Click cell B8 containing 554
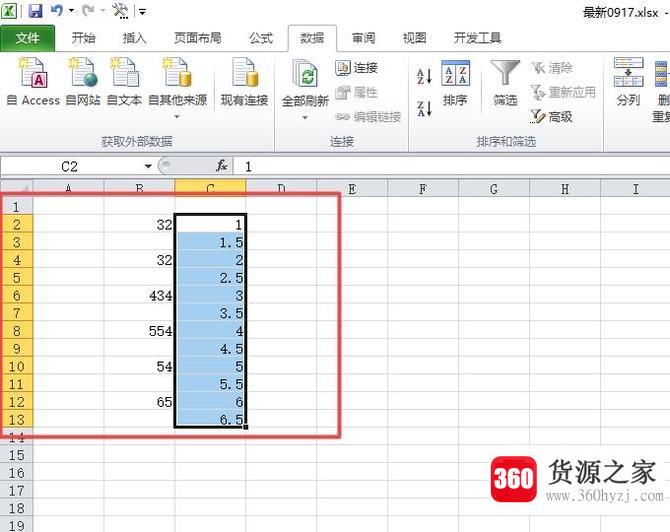Image resolution: width=670 pixels, height=532 pixels. click(x=139, y=330)
